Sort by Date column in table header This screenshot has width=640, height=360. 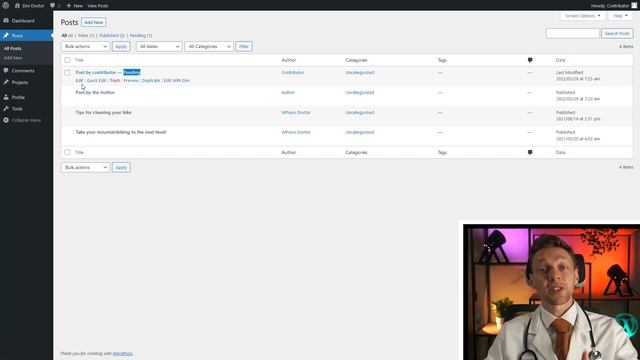(560, 60)
